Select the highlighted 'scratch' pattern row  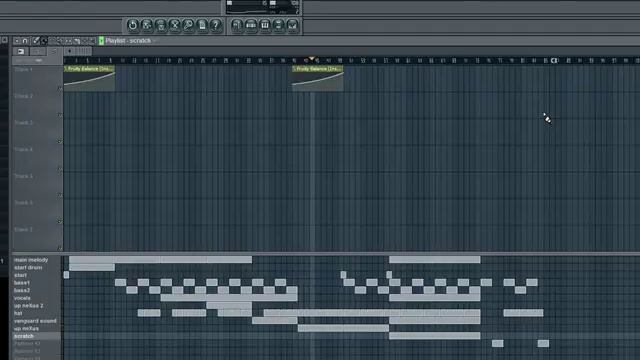37,336
